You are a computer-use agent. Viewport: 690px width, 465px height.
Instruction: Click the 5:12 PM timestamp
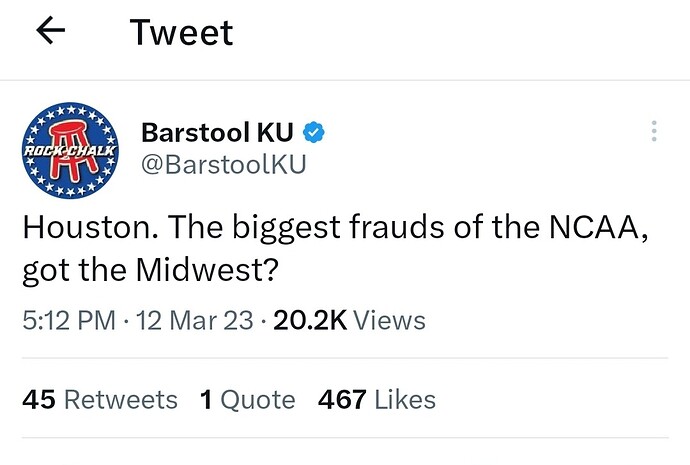click(69, 320)
